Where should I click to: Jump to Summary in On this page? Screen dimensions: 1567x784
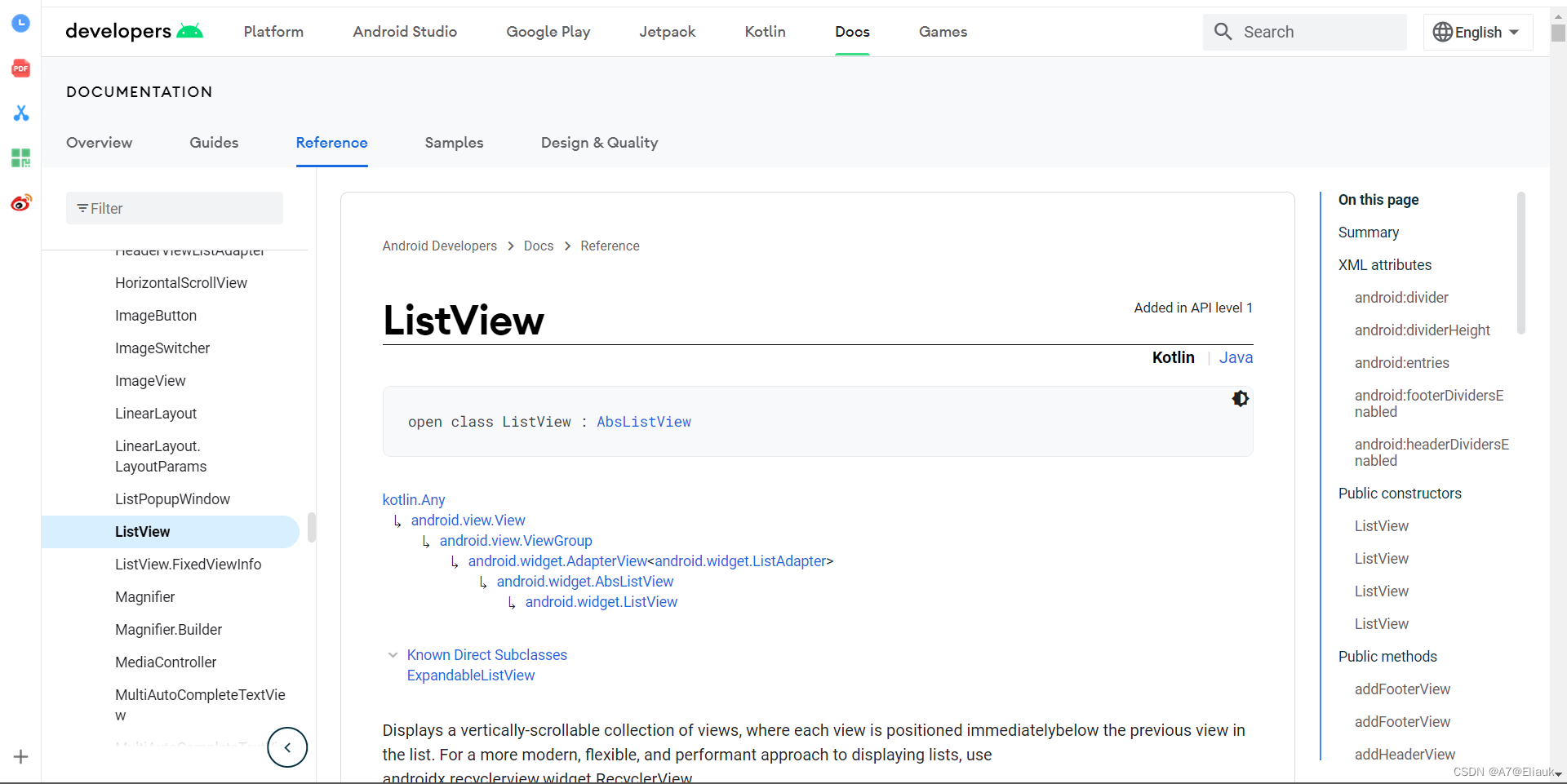pos(1368,233)
